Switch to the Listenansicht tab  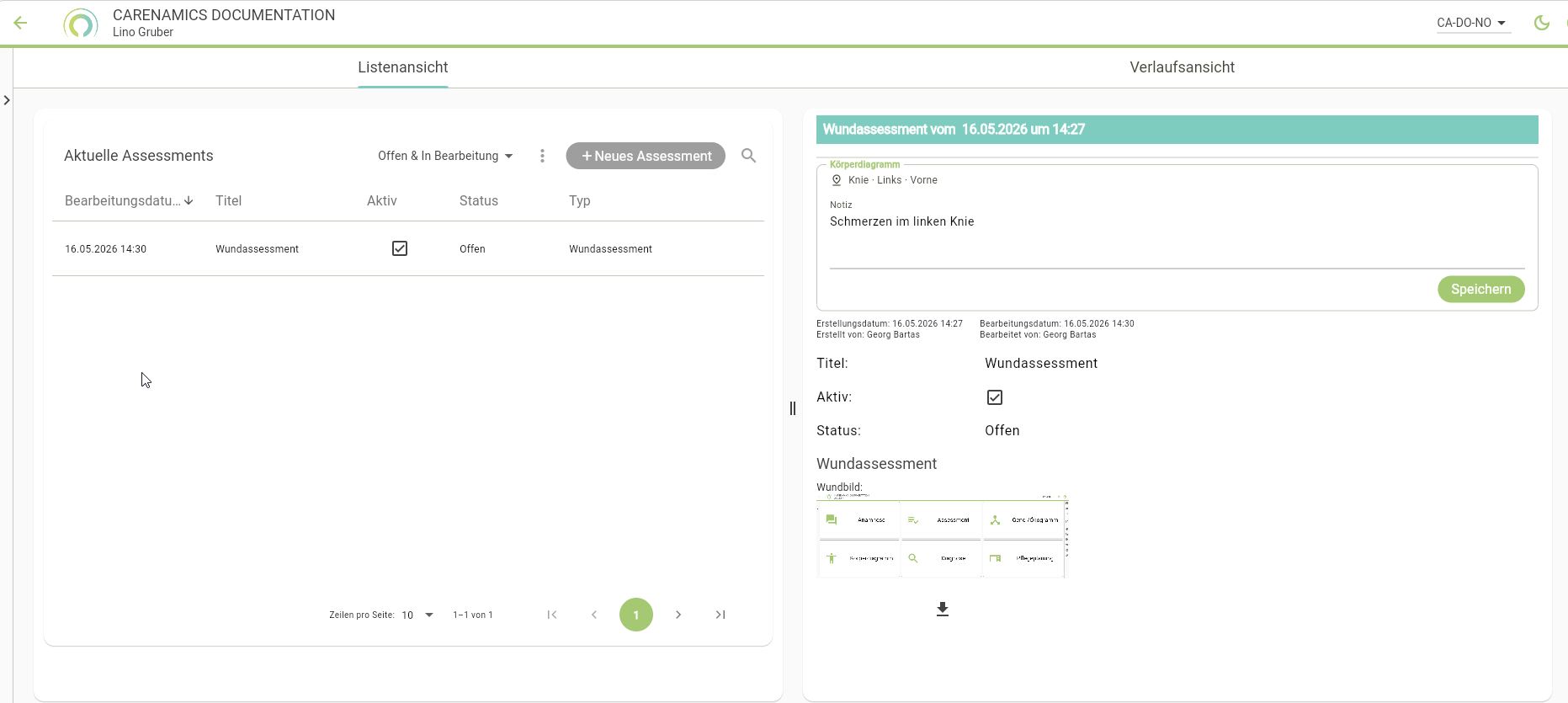tap(402, 67)
